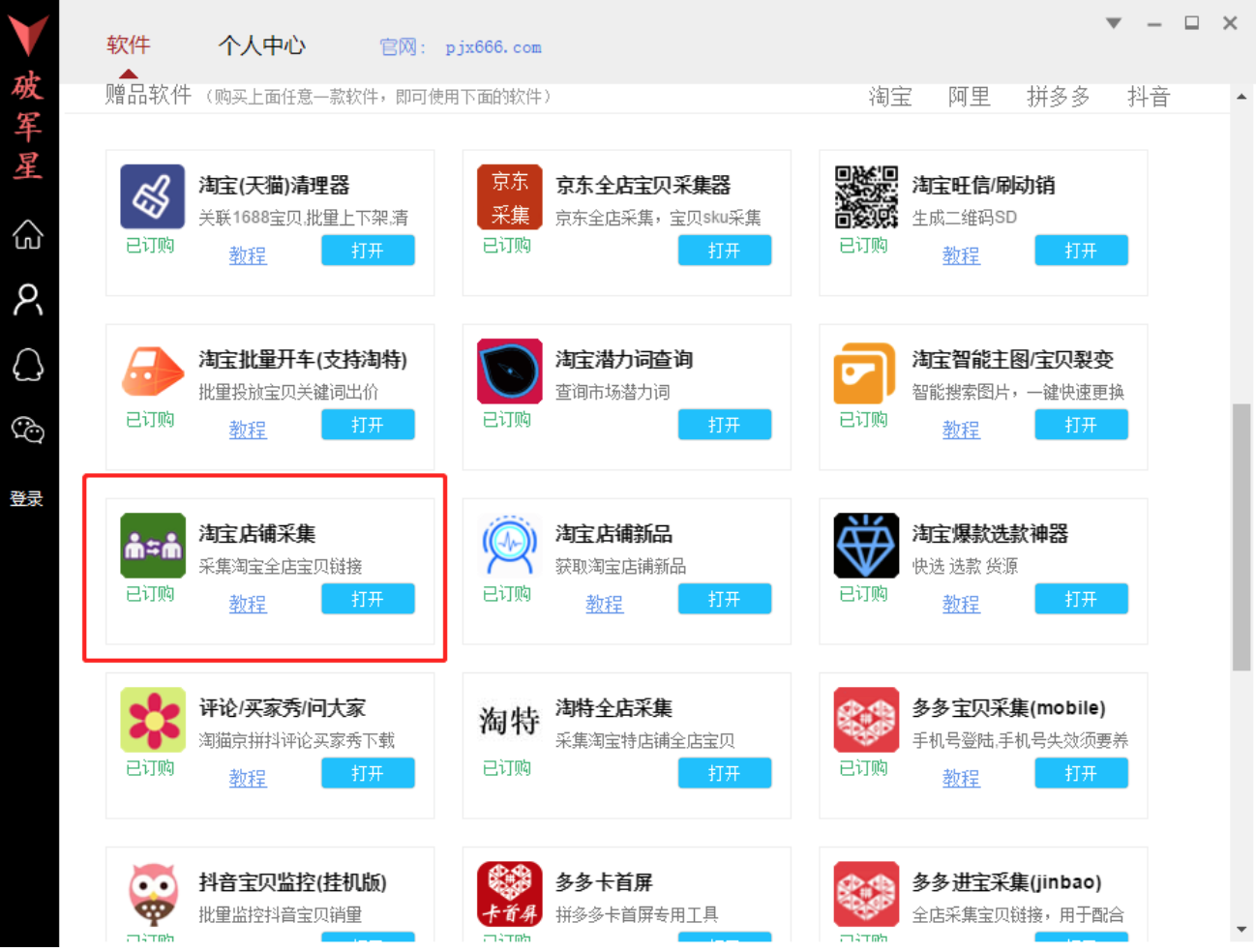Viewport: 1256px width, 952px height.
Task: Select the 阿里 category filter
Action: click(x=969, y=97)
